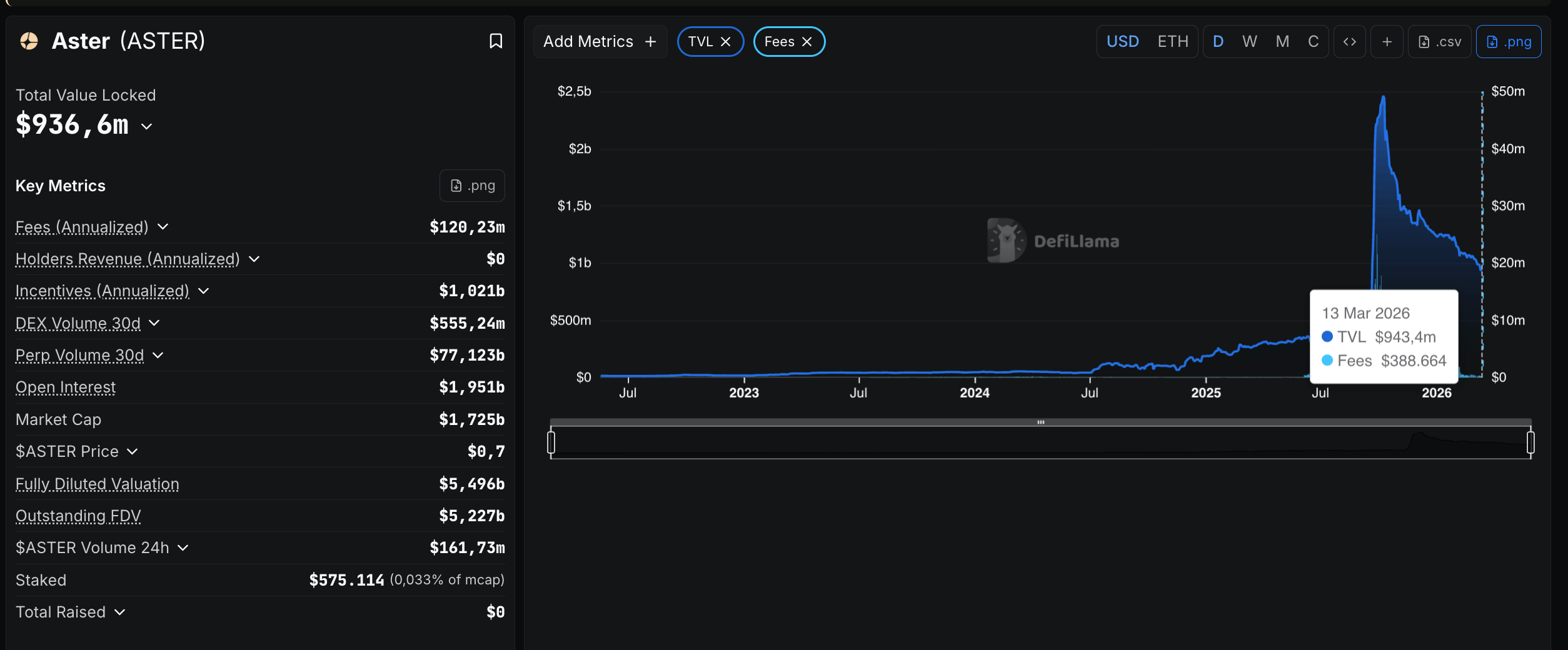Switch chart denomination to ETH
1568x650 pixels.
point(1173,42)
